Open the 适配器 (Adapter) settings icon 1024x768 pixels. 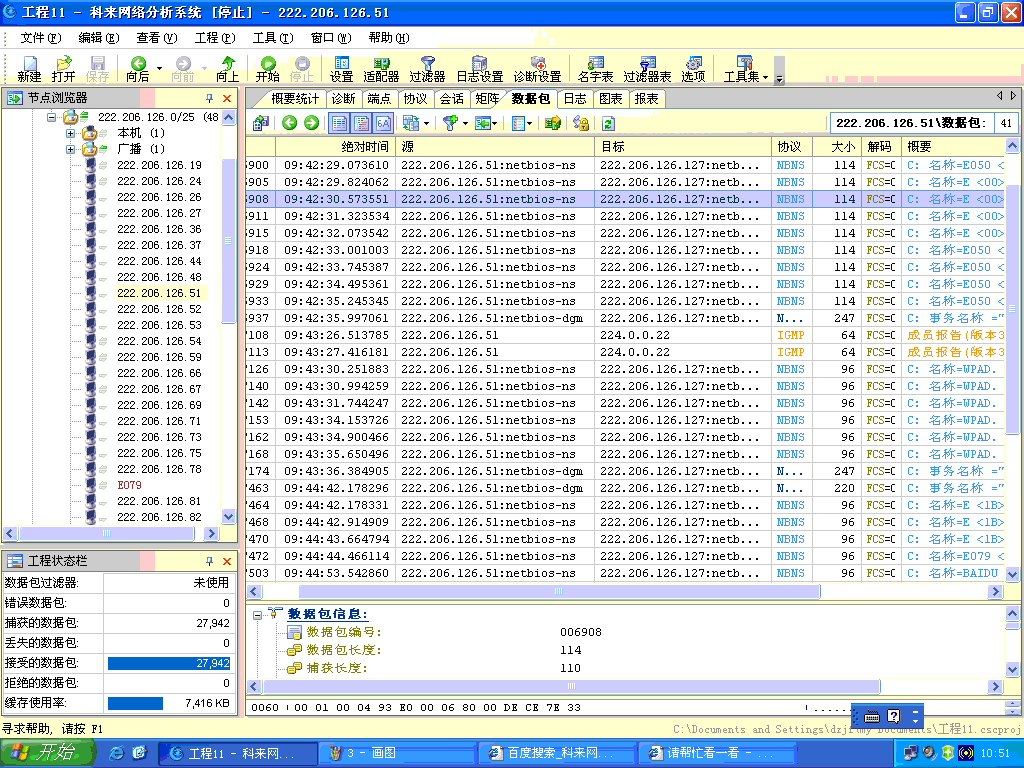381,68
